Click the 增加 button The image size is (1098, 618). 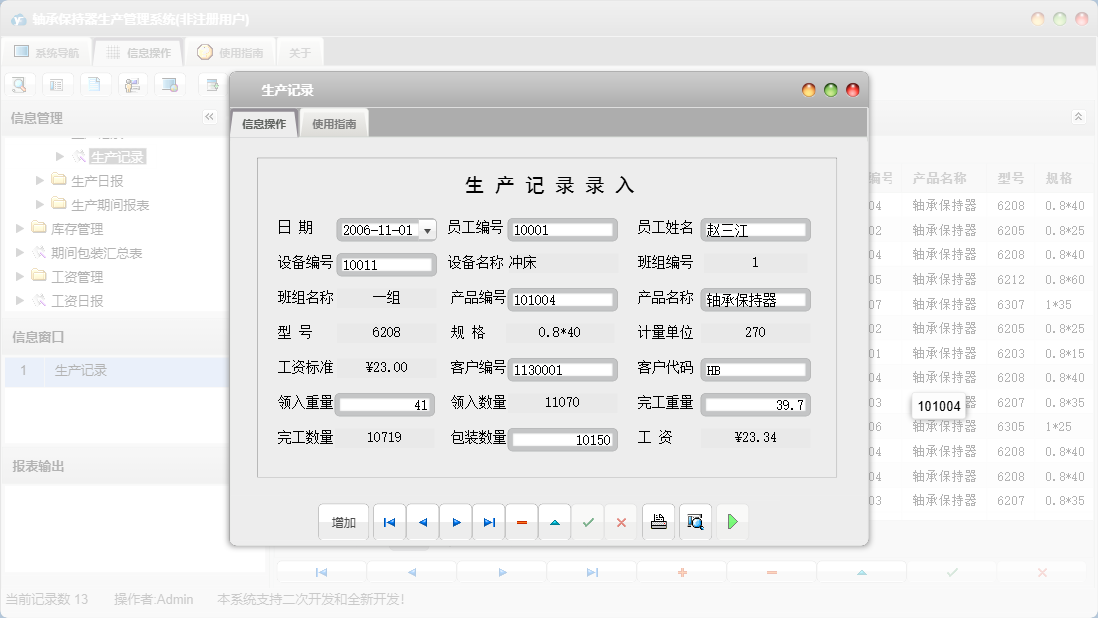point(344,522)
